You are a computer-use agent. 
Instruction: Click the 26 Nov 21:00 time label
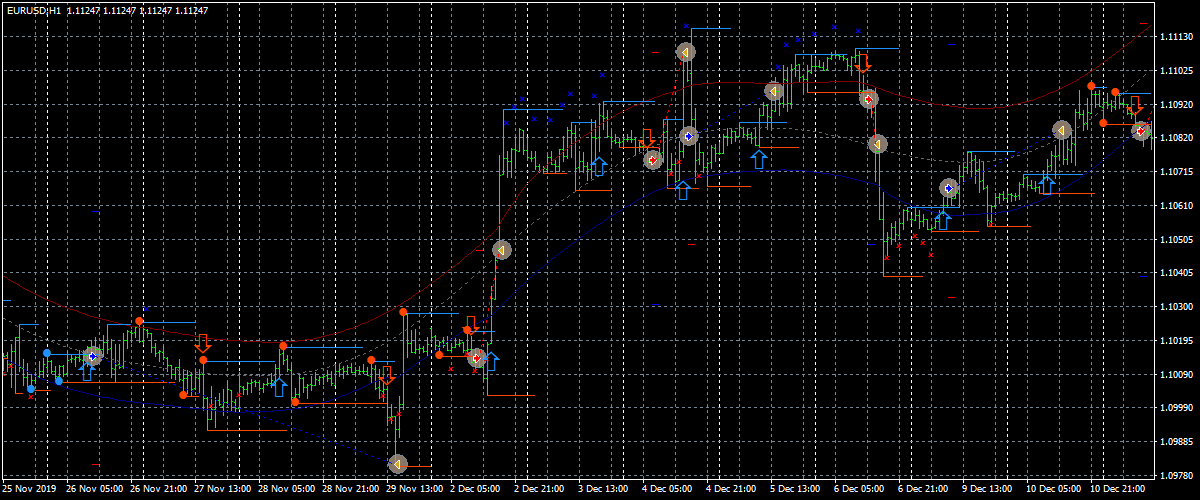tap(159, 490)
